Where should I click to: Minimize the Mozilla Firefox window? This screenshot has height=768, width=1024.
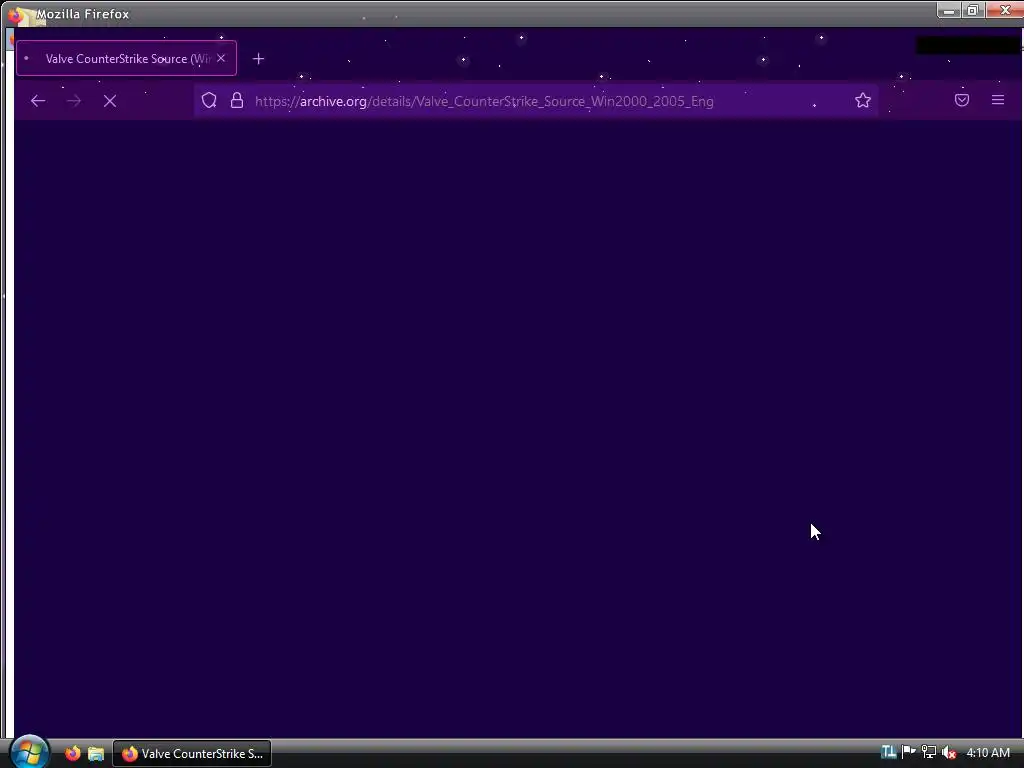[949, 10]
